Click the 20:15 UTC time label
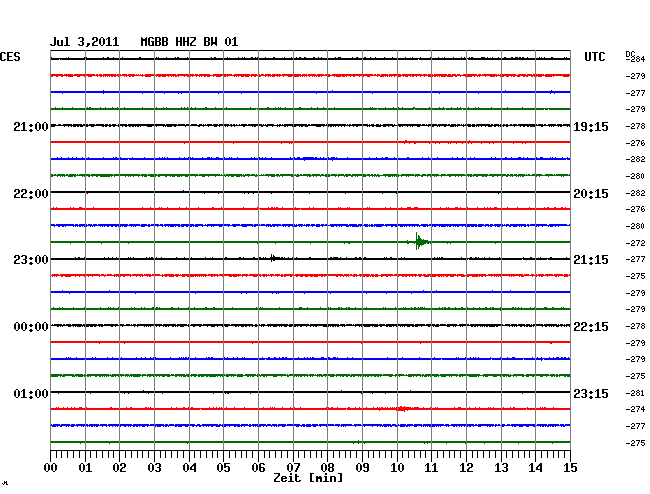 (x=591, y=194)
